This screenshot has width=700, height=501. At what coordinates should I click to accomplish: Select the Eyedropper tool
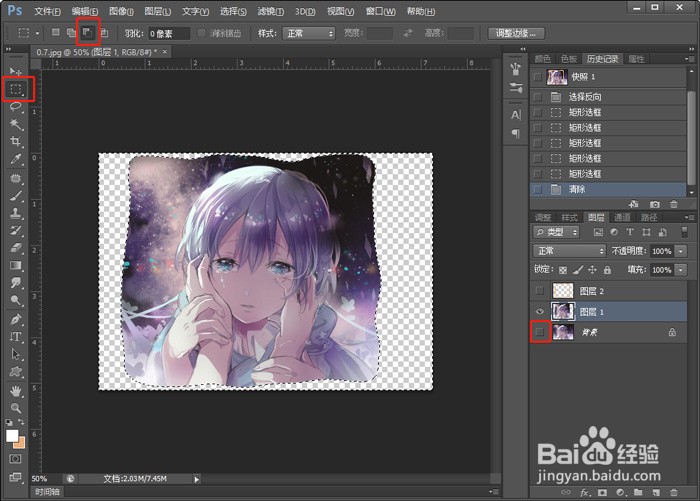(x=16, y=159)
